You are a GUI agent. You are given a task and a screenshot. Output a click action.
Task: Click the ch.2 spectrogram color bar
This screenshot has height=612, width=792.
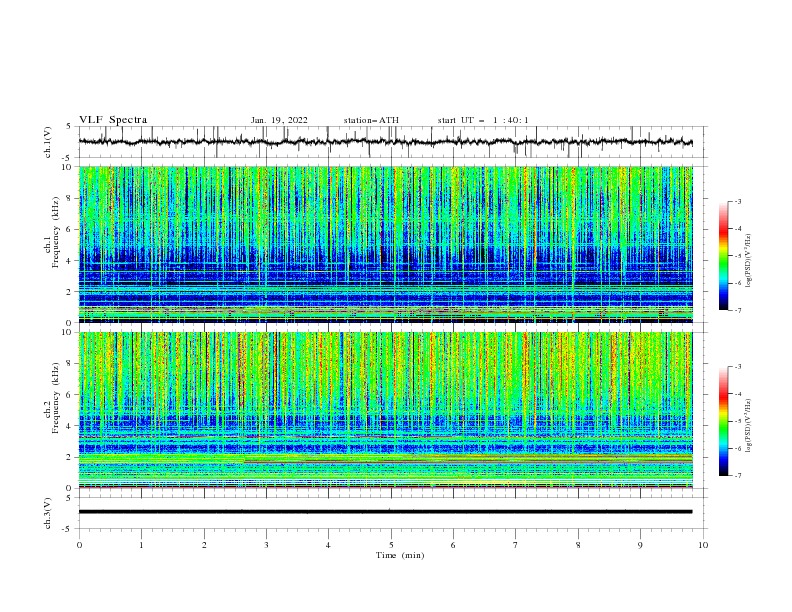coord(723,421)
